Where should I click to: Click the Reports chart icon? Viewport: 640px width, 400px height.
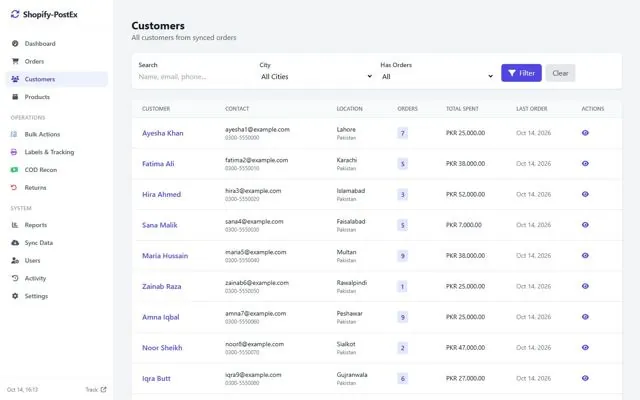[x=15, y=224]
